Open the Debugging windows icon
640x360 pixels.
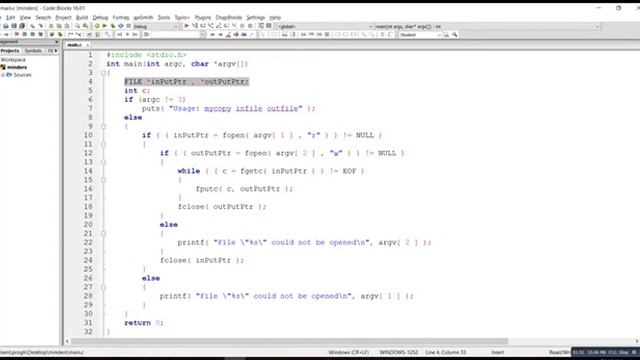pos(261,26)
